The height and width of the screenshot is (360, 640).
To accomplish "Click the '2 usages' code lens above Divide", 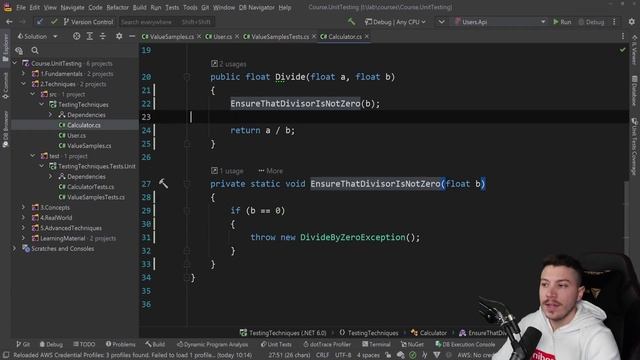I will click(x=229, y=64).
